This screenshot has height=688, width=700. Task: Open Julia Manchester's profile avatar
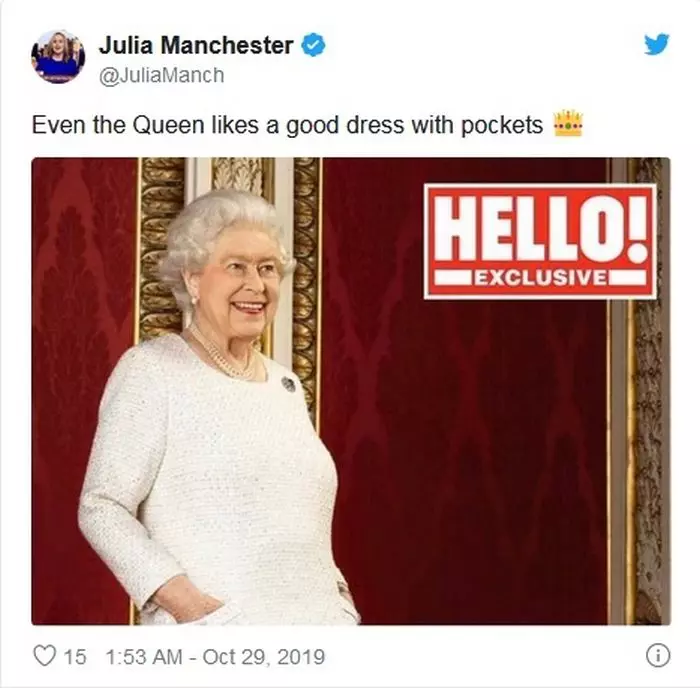tap(58, 57)
